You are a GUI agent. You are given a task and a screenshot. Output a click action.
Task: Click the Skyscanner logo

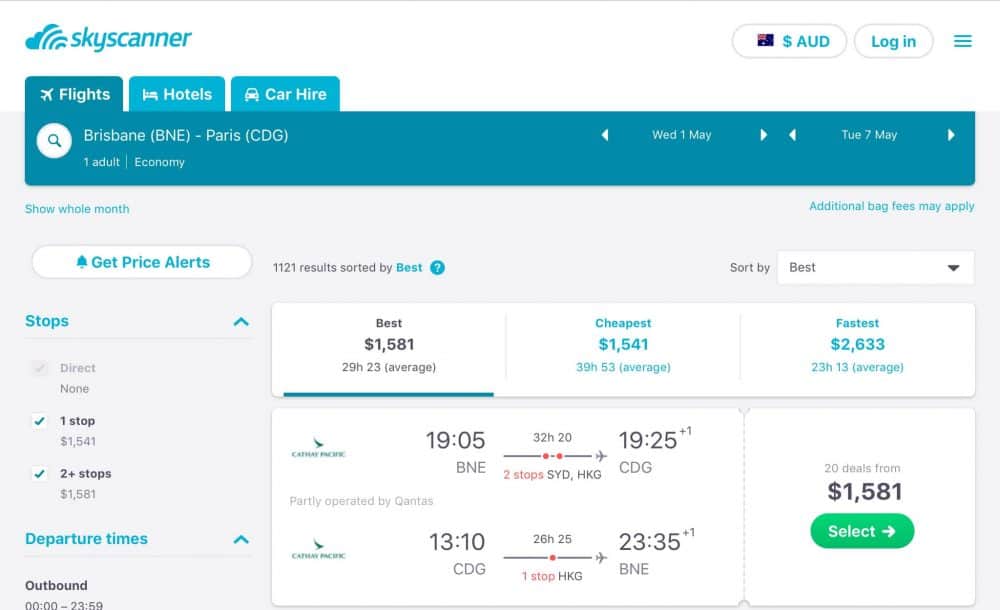tap(108, 38)
